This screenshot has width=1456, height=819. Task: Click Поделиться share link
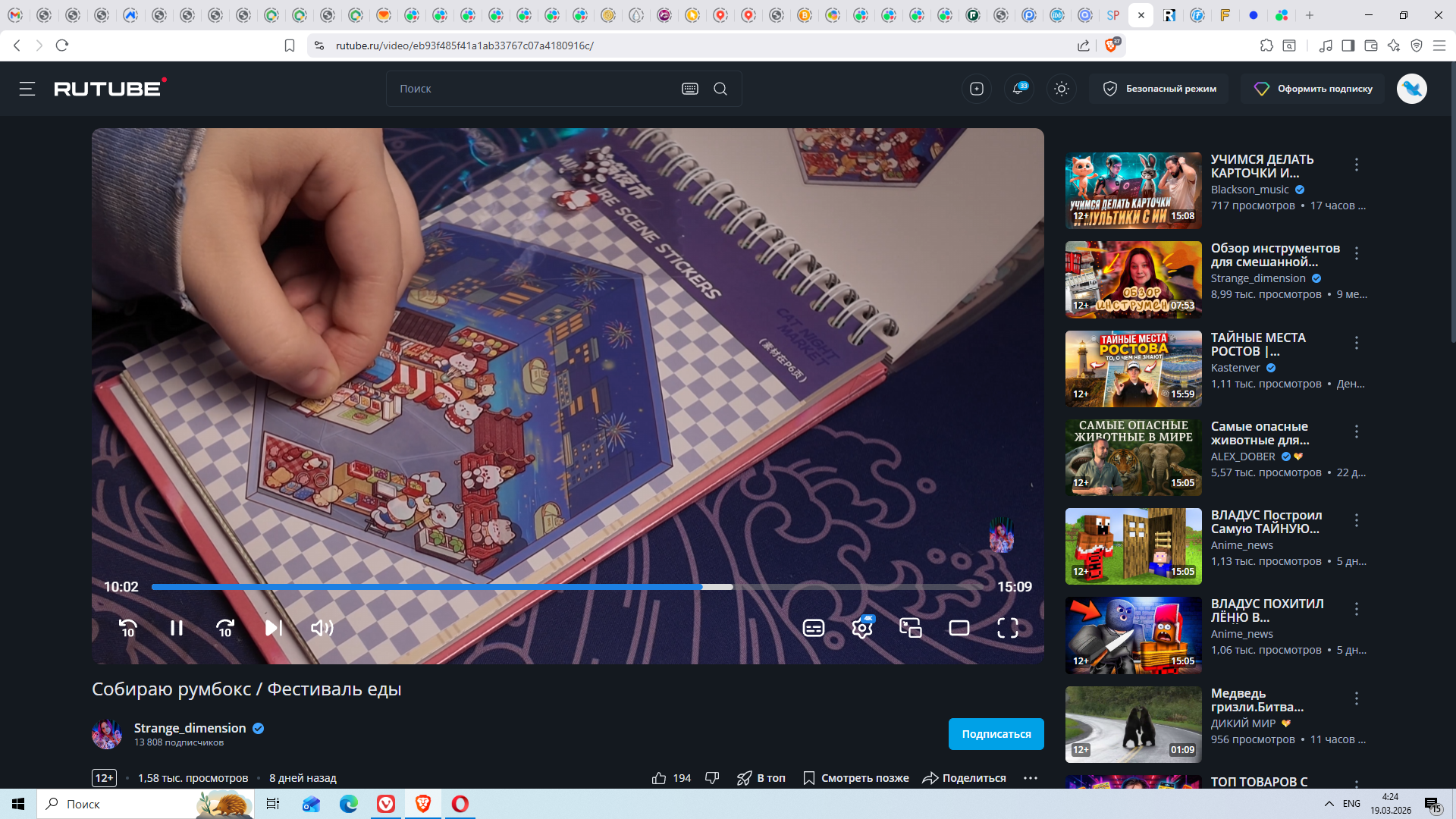coord(964,778)
